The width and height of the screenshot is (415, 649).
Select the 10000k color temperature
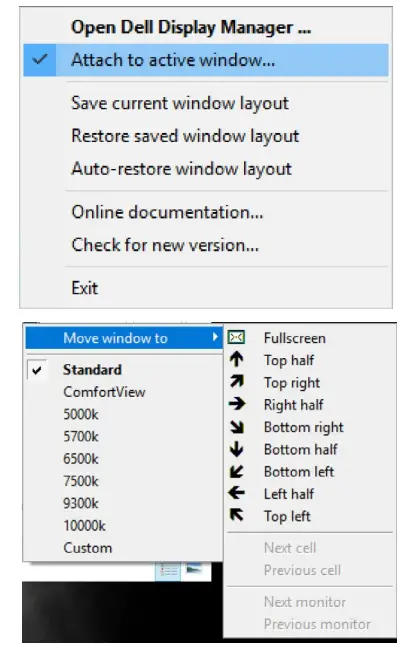click(84, 526)
